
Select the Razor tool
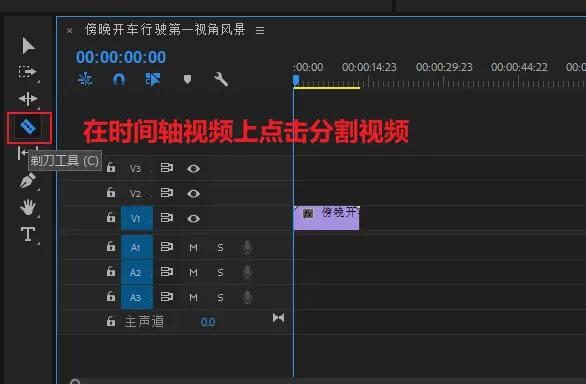point(28,127)
